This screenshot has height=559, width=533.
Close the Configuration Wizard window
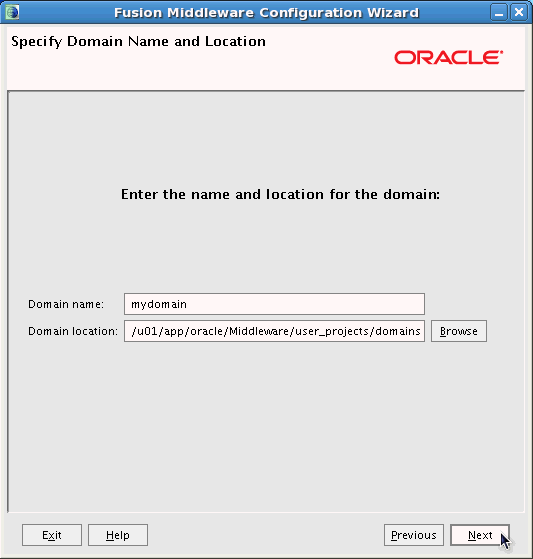pos(519,13)
